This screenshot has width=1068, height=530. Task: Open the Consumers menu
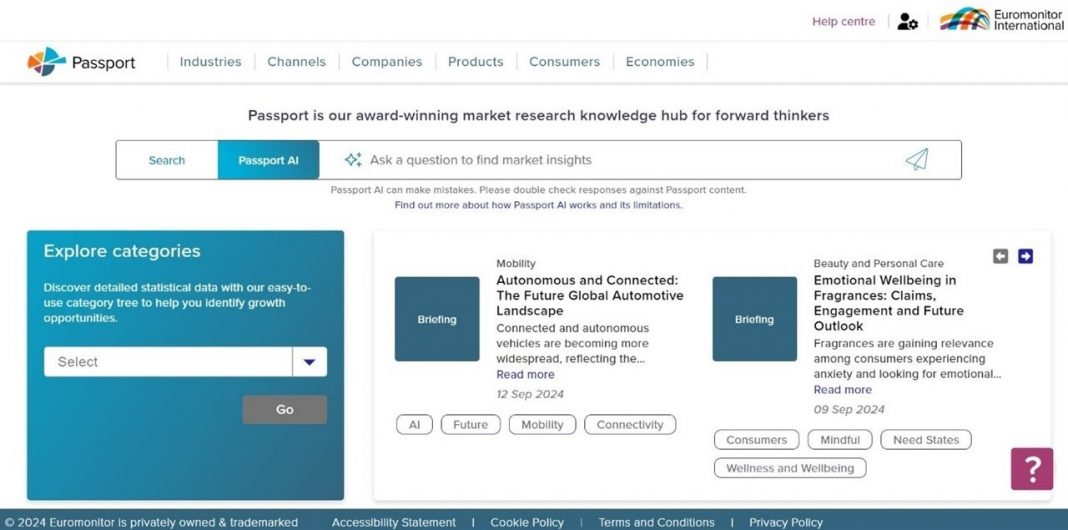pyautogui.click(x=565, y=62)
